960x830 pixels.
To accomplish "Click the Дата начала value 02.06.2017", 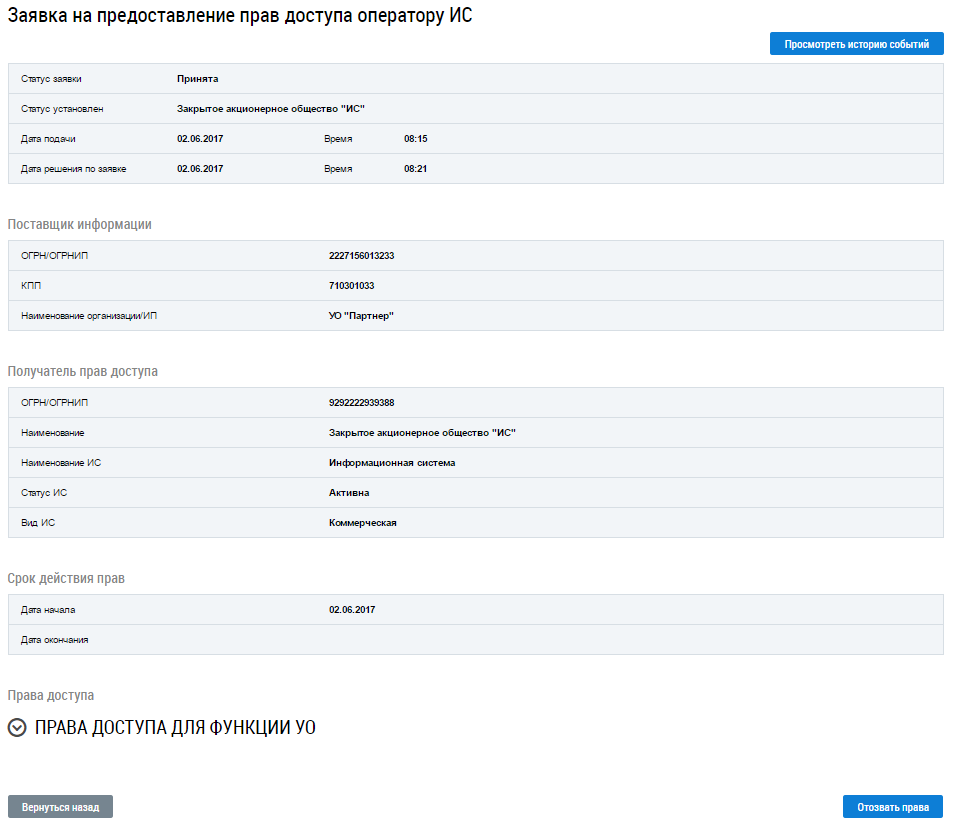I will click(x=352, y=610).
